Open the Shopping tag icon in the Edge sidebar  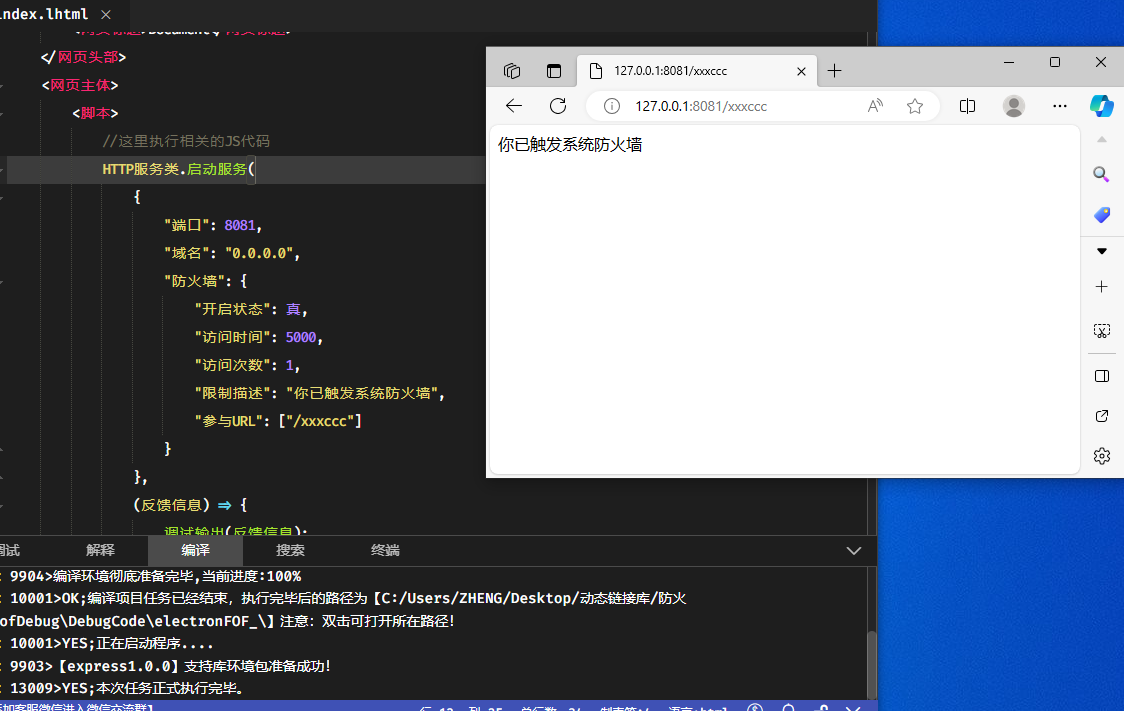pyautogui.click(x=1102, y=214)
